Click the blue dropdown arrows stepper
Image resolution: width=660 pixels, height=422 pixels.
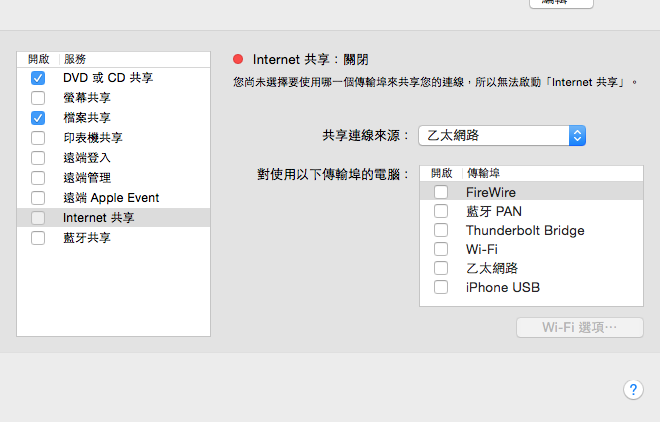click(x=577, y=135)
